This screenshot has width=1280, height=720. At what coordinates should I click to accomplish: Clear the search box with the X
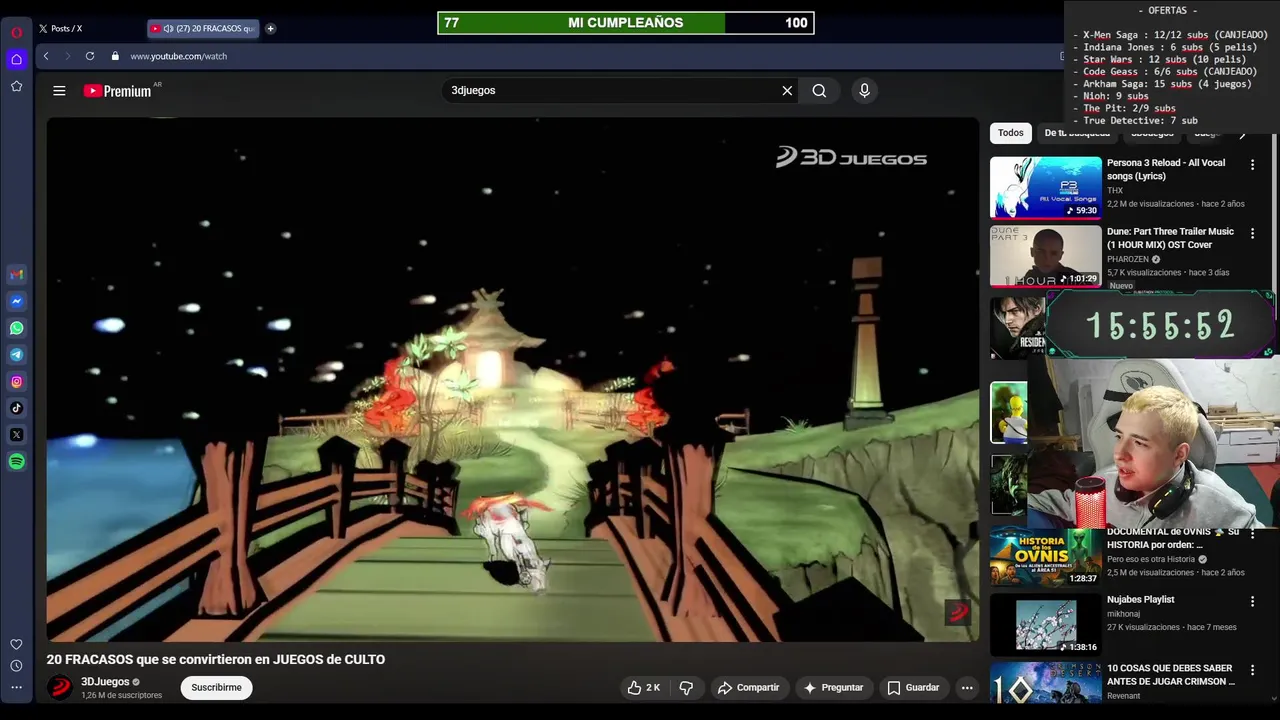[x=787, y=91]
